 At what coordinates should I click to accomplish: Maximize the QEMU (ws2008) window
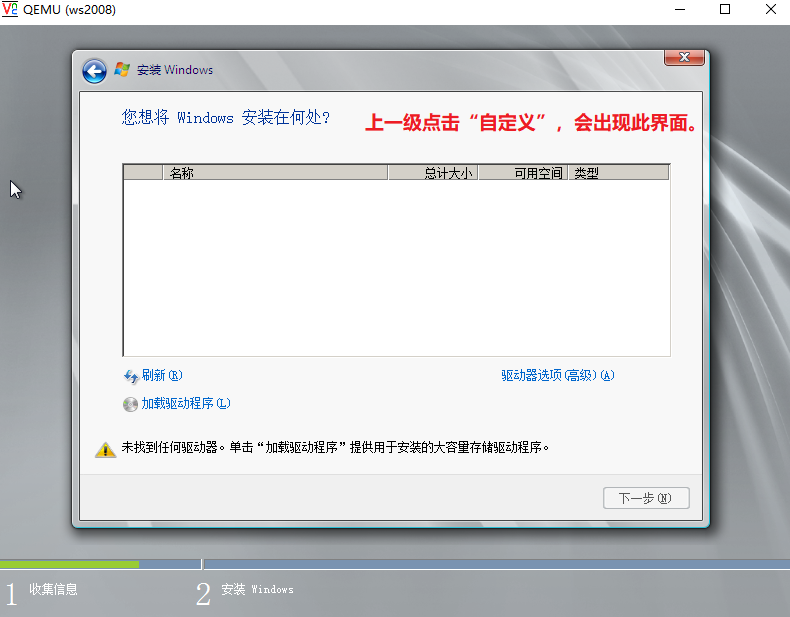click(x=725, y=9)
